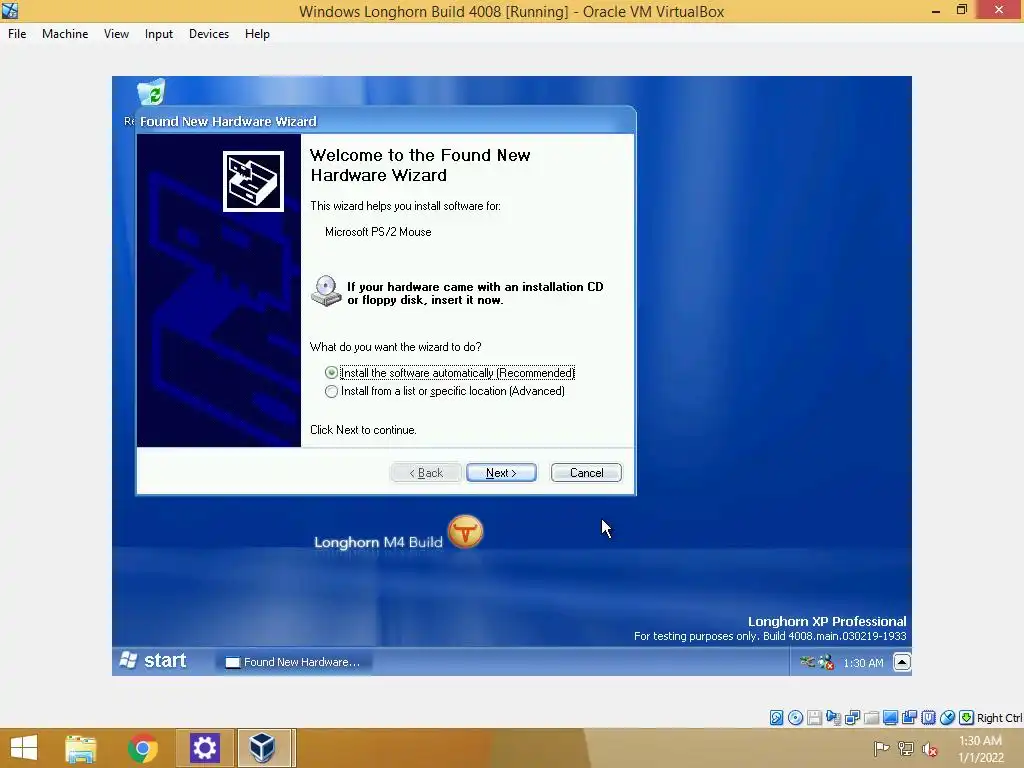The width and height of the screenshot is (1024, 768).
Task: Click the VirtualBox window title bar icon
Action: click(10, 10)
